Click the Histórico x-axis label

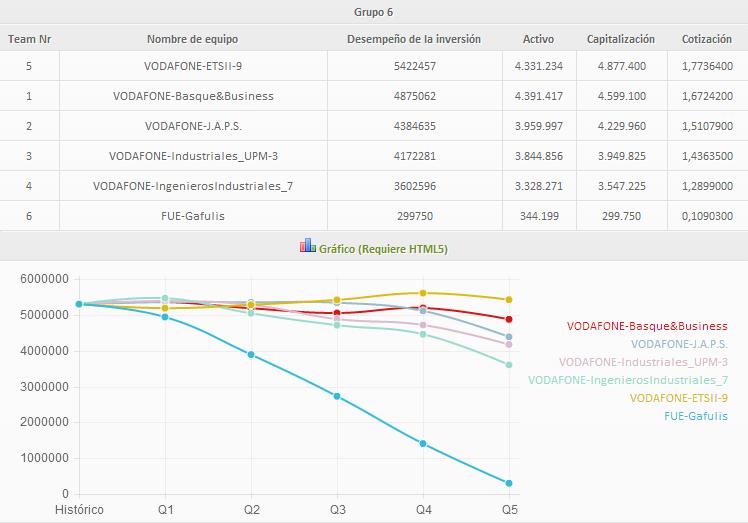point(79,510)
